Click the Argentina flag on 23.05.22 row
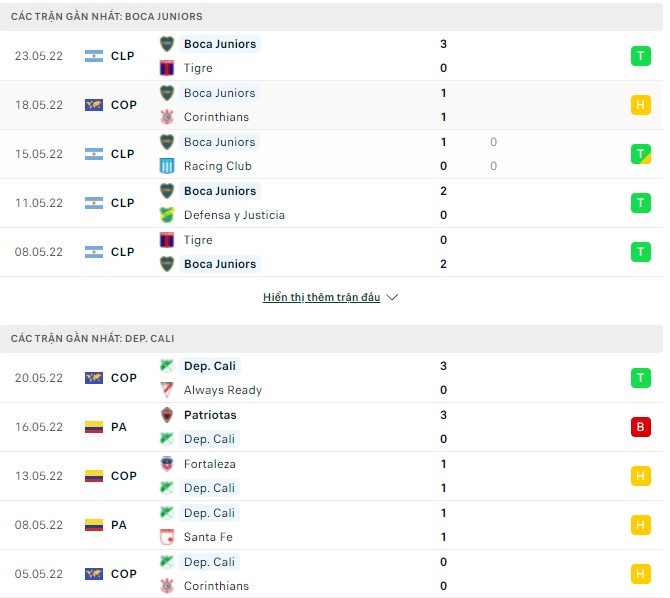Screen dimensions: 670x598 pyautogui.click(x=94, y=56)
